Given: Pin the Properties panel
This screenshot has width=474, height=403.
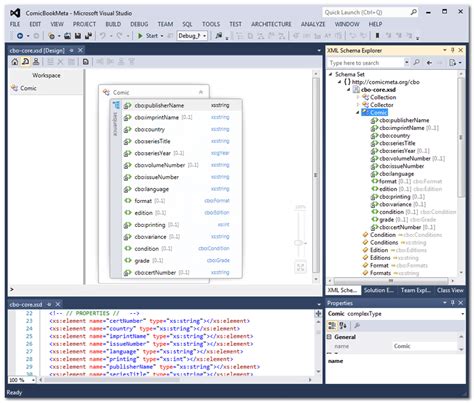Looking at the screenshot, I should point(453,302).
